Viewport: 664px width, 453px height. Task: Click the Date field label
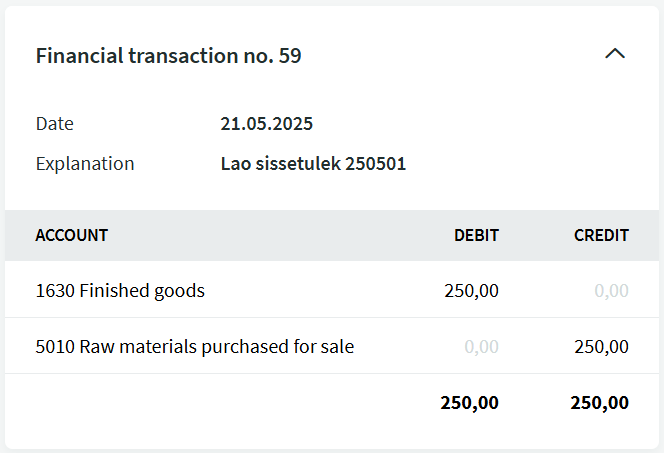[x=55, y=124]
